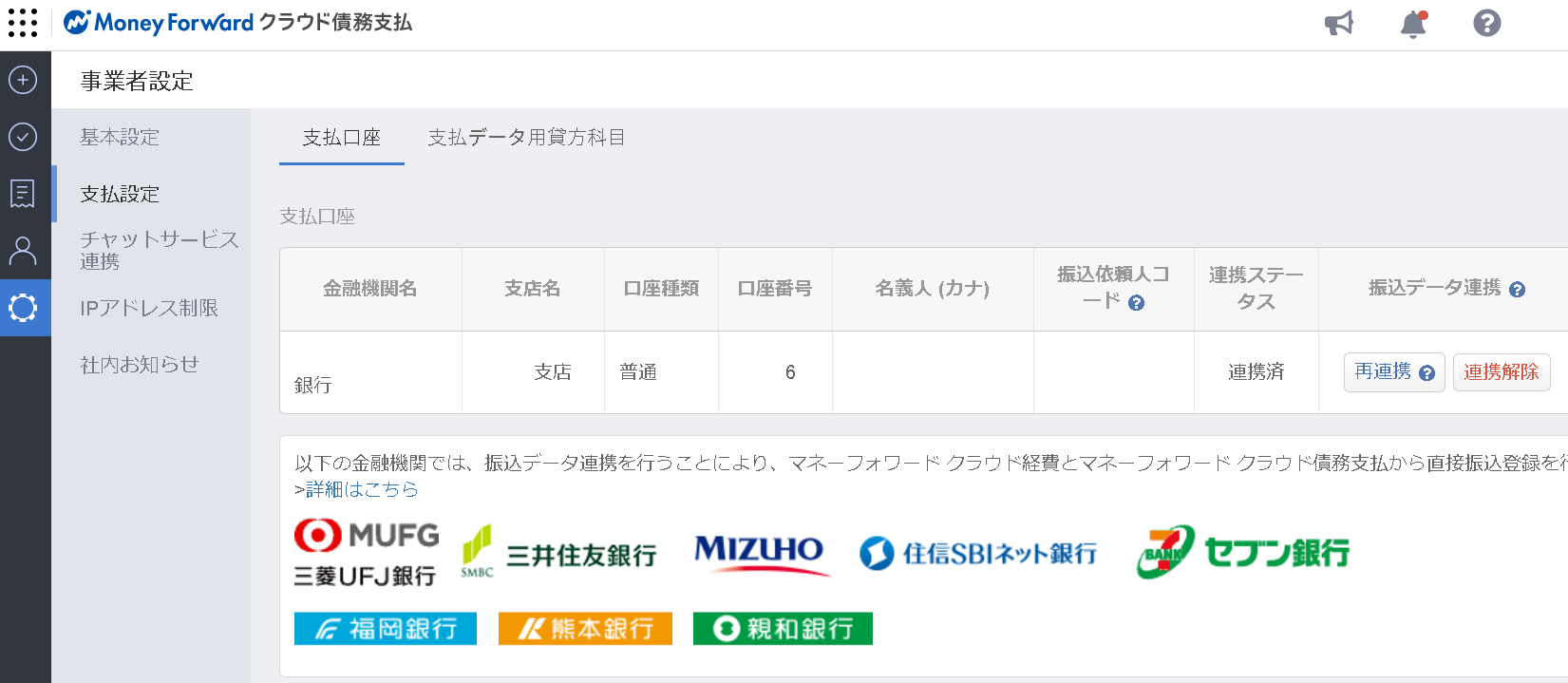The height and width of the screenshot is (683, 1568).
Task: Click the Money Forward logo
Action: click(237, 23)
